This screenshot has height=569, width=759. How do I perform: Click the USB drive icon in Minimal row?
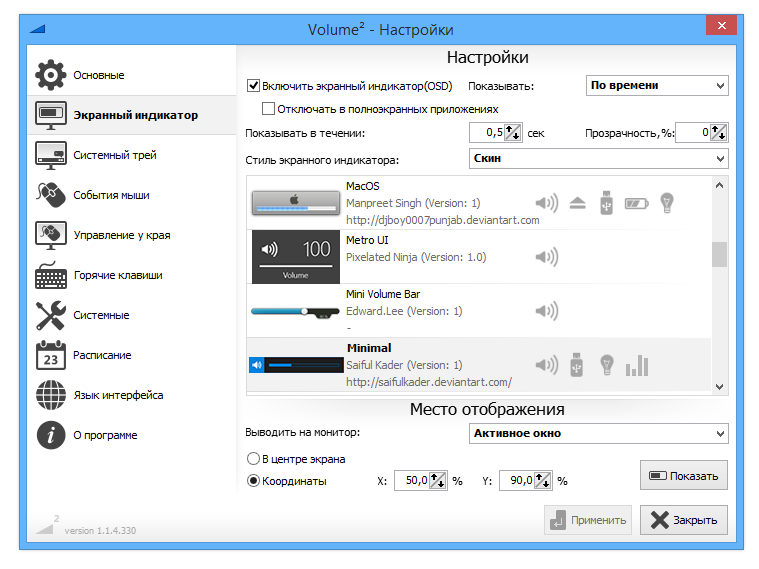pos(577,365)
